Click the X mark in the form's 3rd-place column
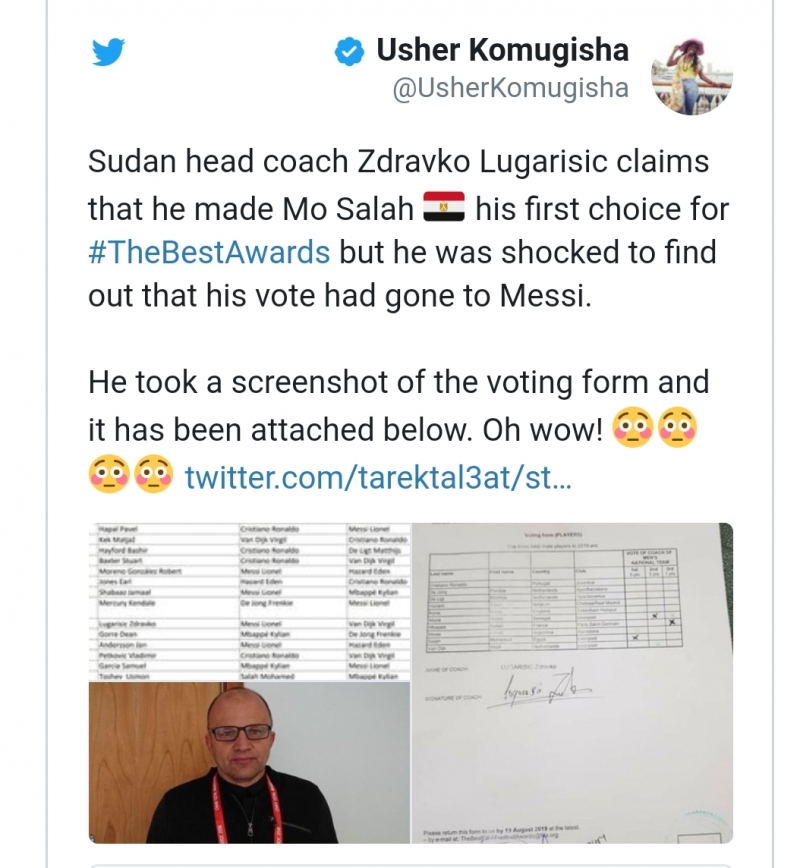The width and height of the screenshot is (800, 868). pyautogui.click(x=673, y=622)
